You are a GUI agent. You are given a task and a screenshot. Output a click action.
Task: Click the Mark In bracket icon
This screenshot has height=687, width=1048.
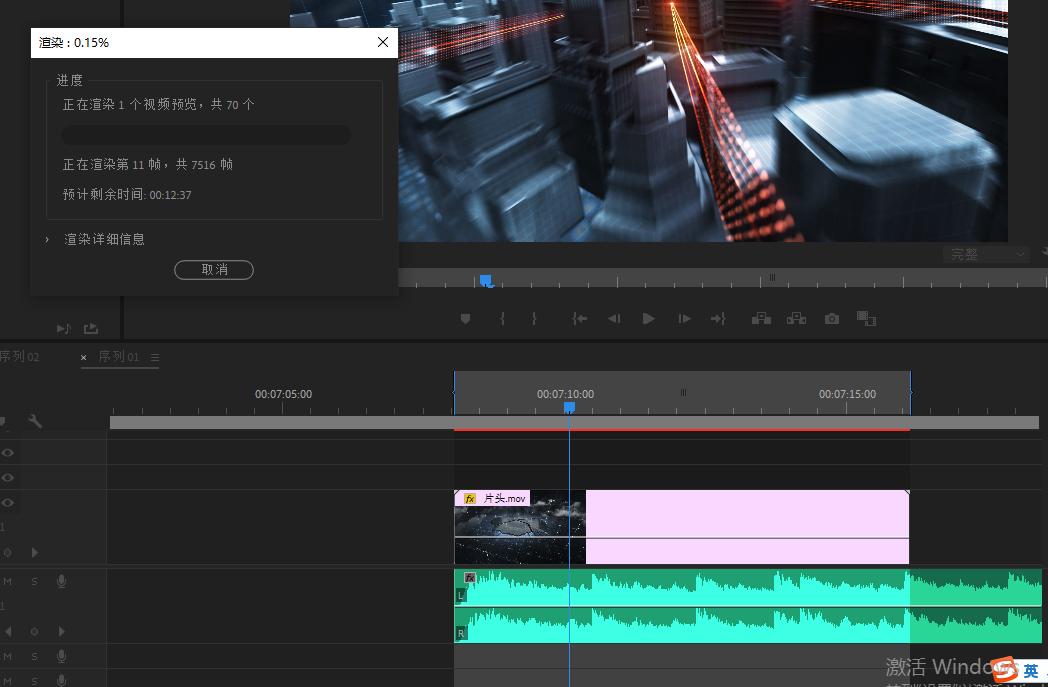[x=502, y=319]
